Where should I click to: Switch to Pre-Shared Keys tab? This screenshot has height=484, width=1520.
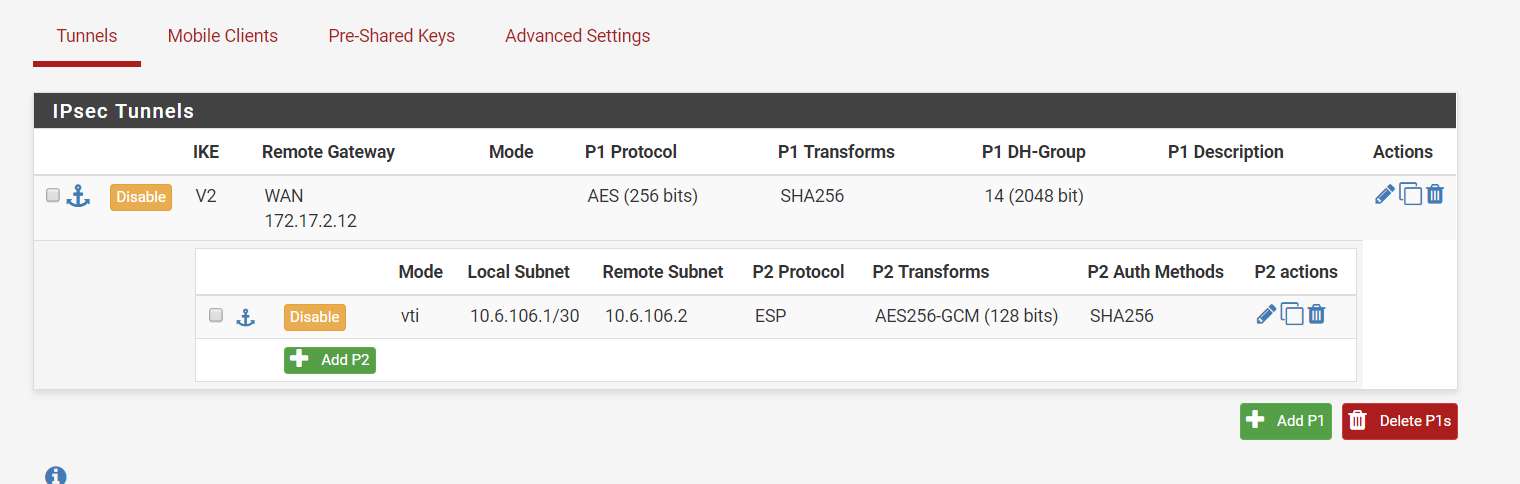point(391,36)
